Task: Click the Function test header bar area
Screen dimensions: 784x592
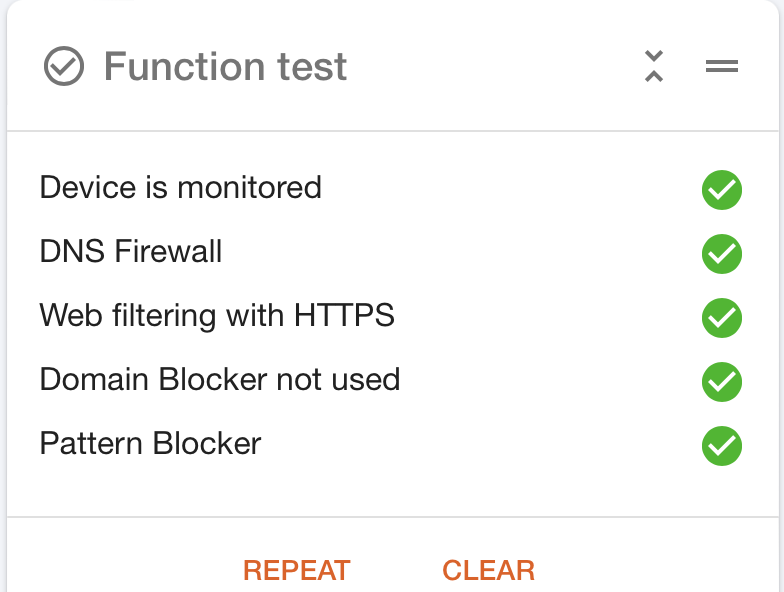Action: coord(392,66)
